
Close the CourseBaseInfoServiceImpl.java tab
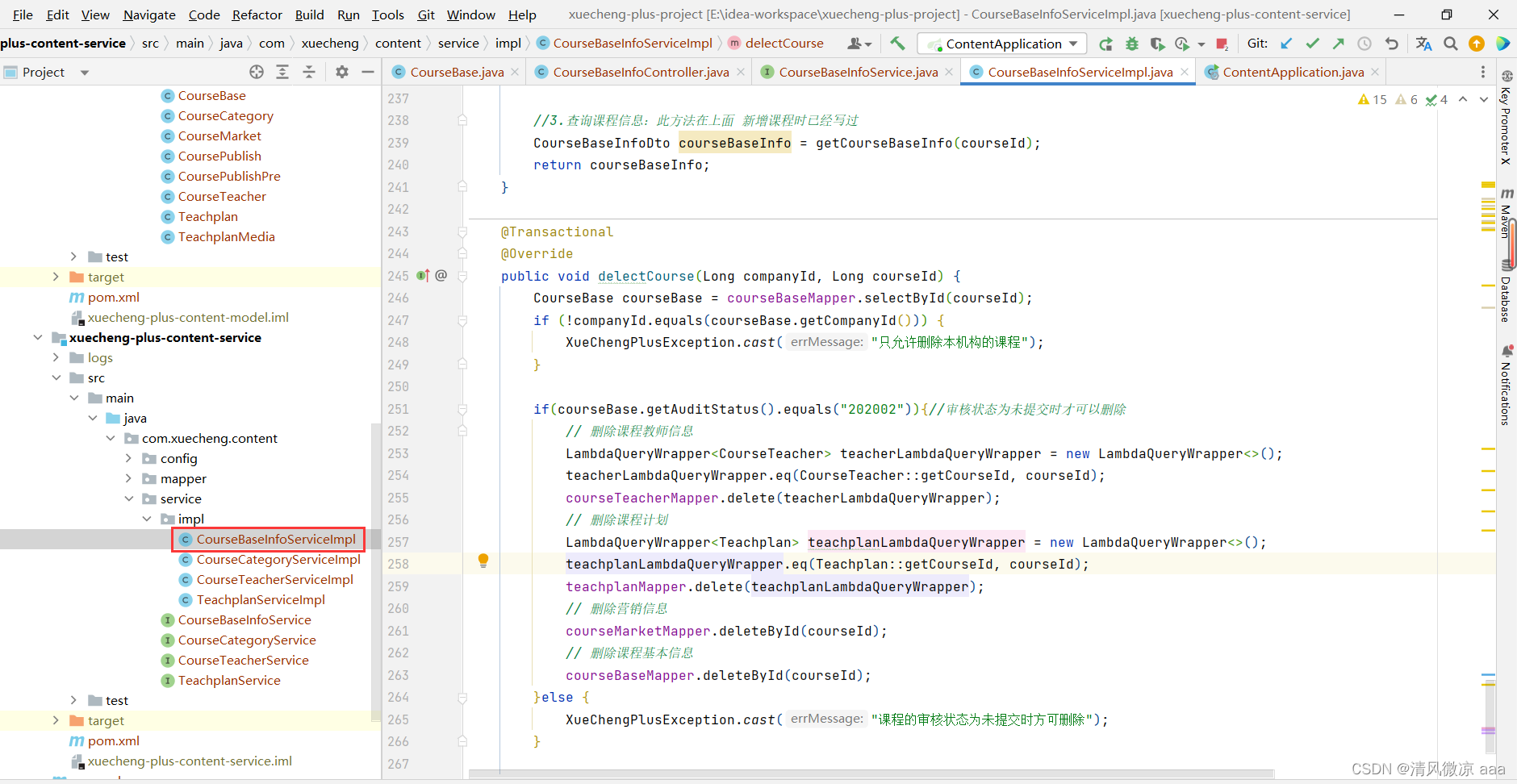point(1185,72)
